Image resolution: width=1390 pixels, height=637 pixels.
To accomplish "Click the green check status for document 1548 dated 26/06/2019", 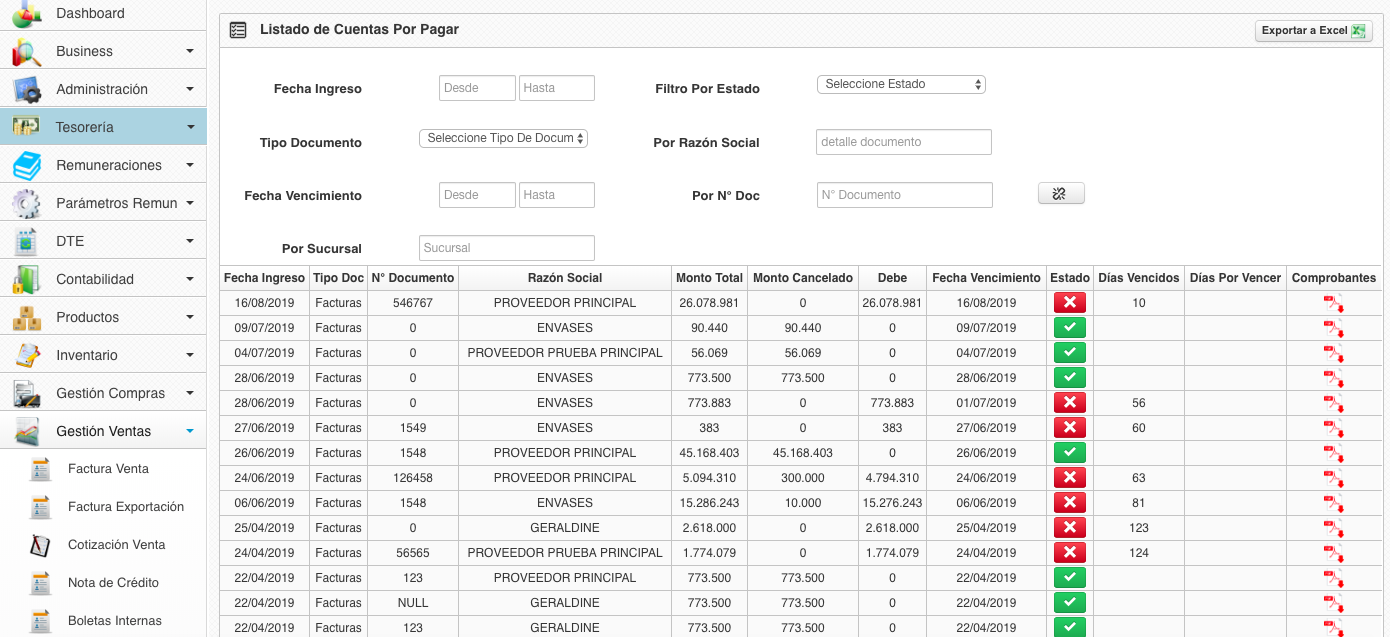I will coord(1069,453).
